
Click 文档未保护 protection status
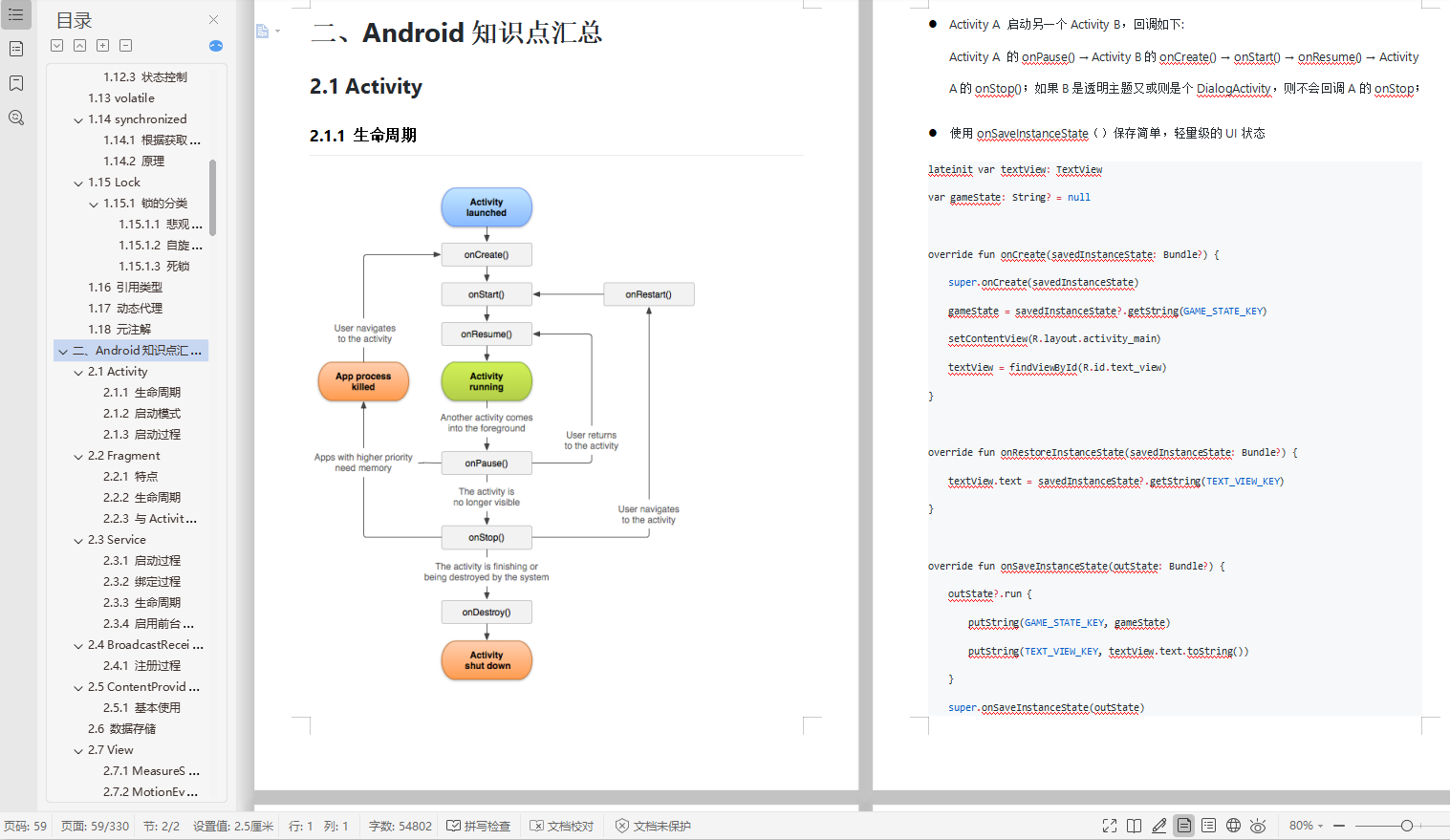(653, 827)
